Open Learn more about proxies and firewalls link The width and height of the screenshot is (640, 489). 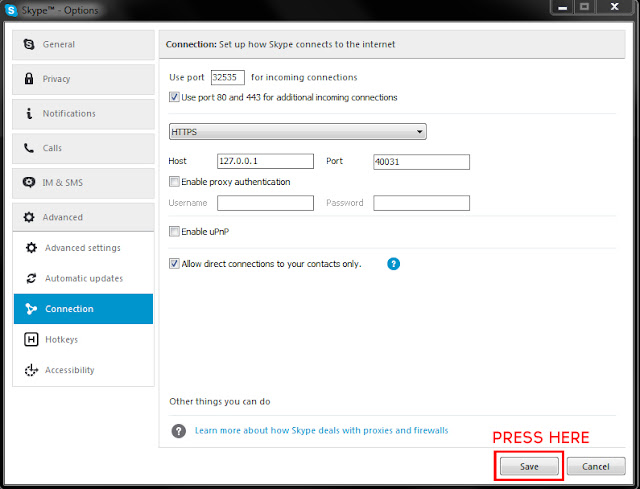321,431
